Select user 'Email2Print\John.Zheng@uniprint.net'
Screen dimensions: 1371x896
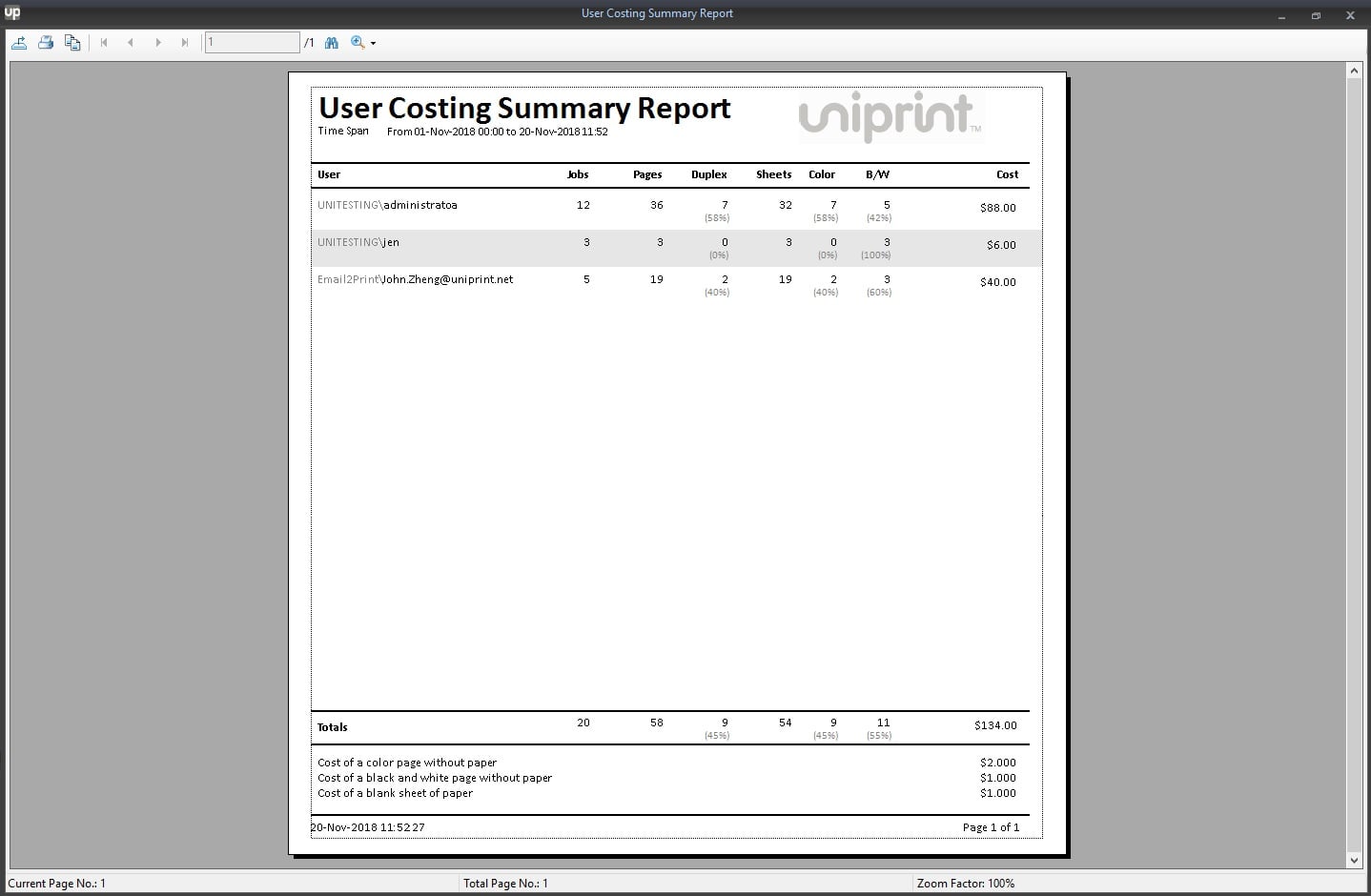click(415, 279)
